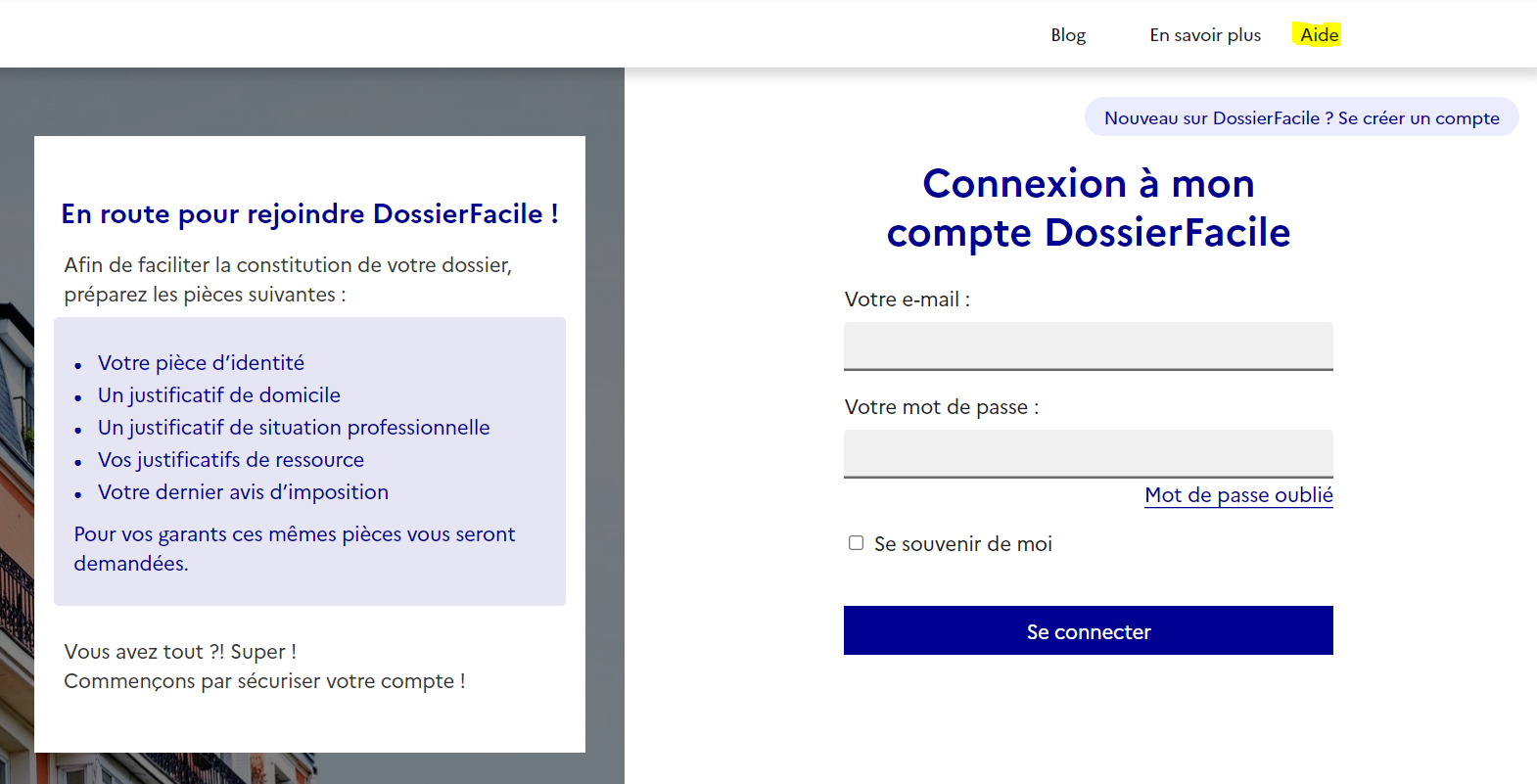Open the En savoir plus menu item
The height and width of the screenshot is (784, 1537).
(x=1205, y=35)
